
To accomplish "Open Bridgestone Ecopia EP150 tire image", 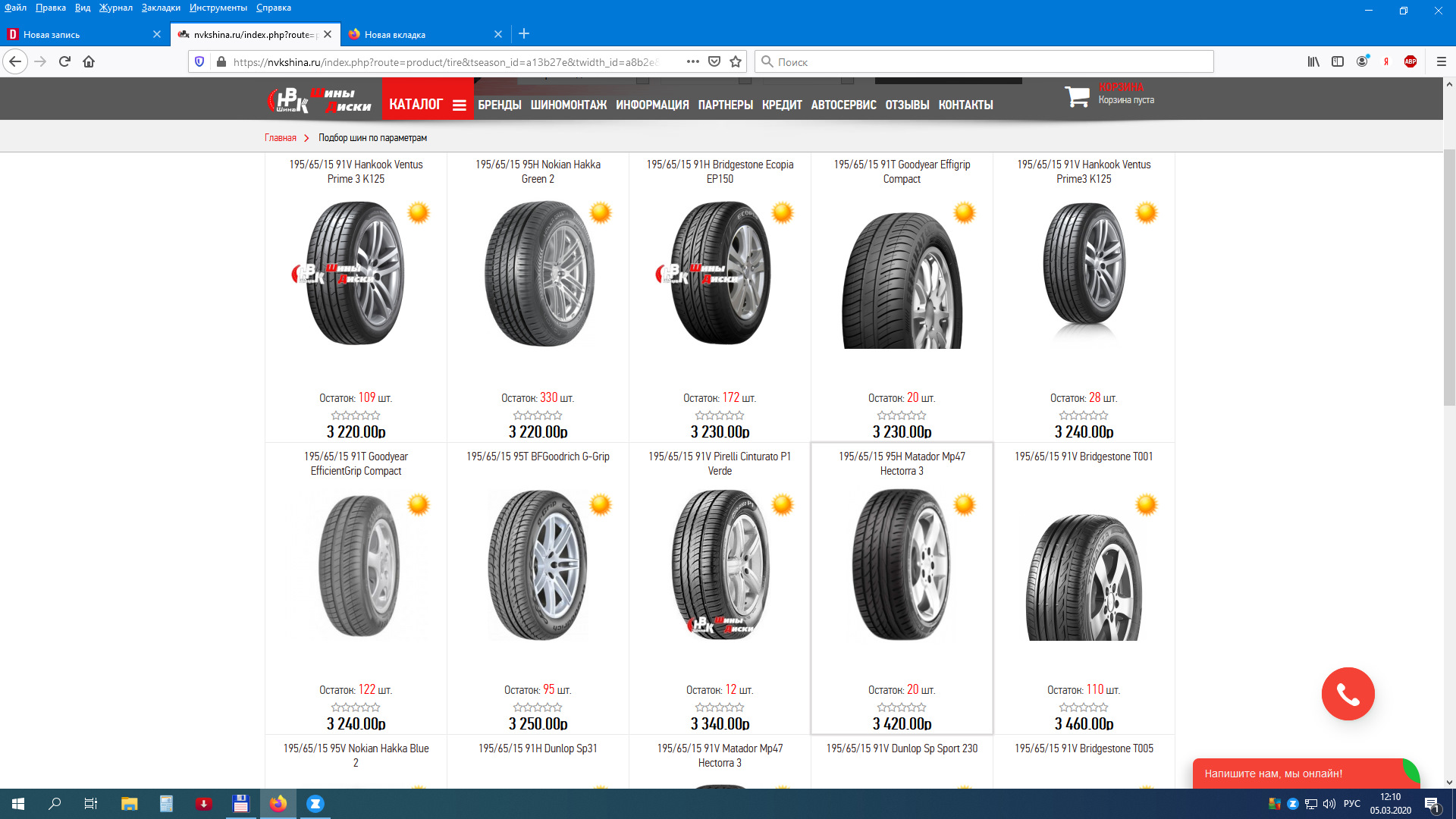I will click(x=720, y=274).
